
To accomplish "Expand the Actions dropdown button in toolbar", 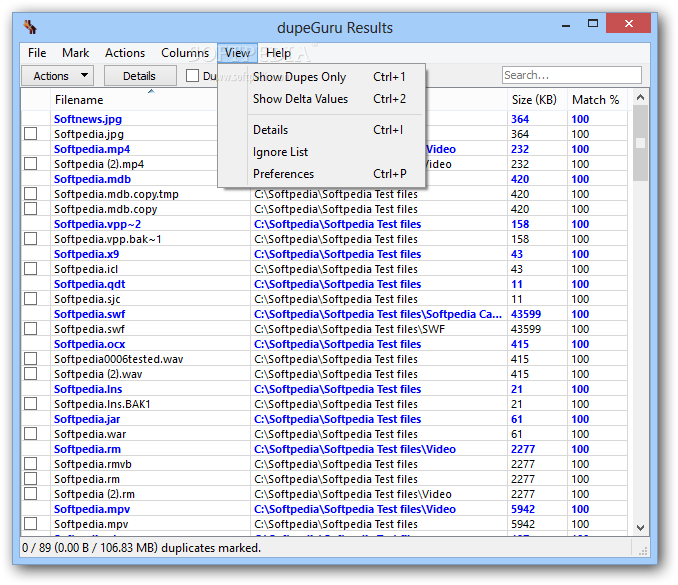I will (57, 76).
